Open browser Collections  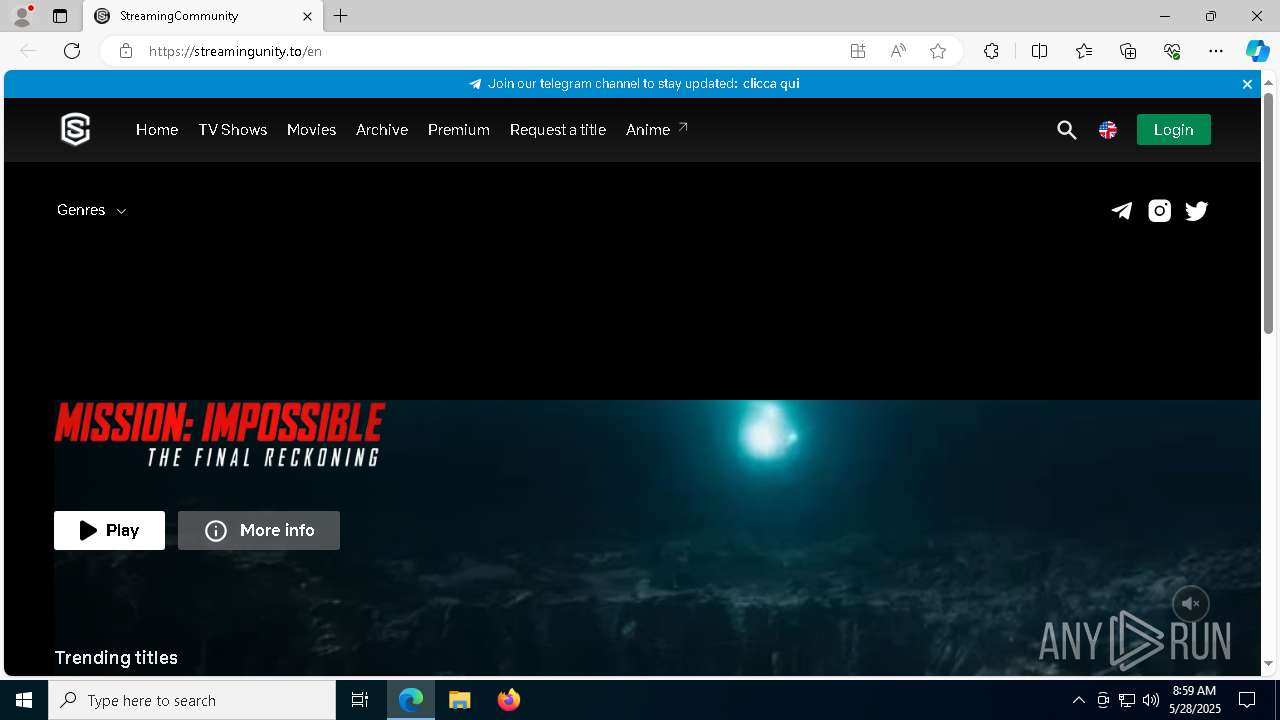[x=1128, y=51]
